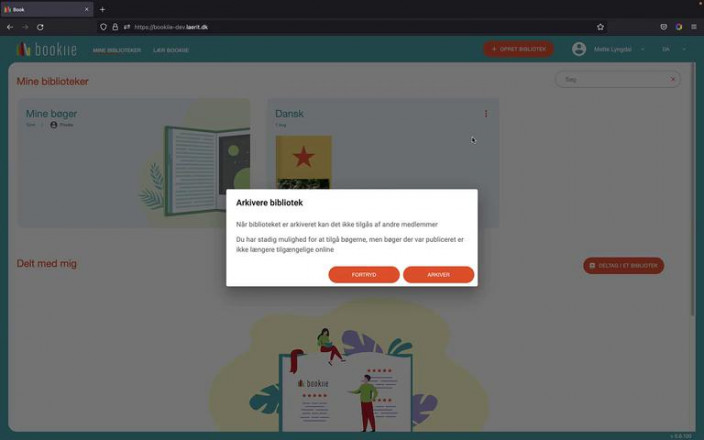Open the Firefox hamburger menu
The width and height of the screenshot is (704, 440).
(694, 27)
